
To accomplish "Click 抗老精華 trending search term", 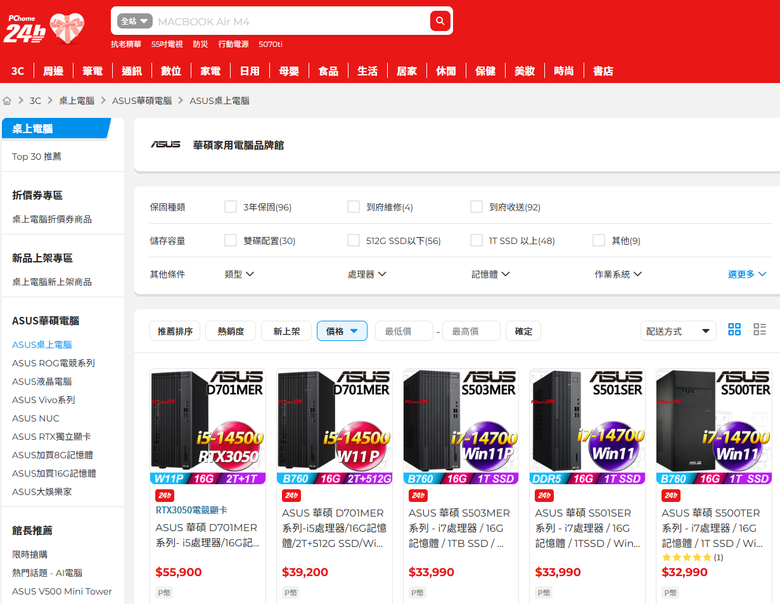I will (126, 44).
